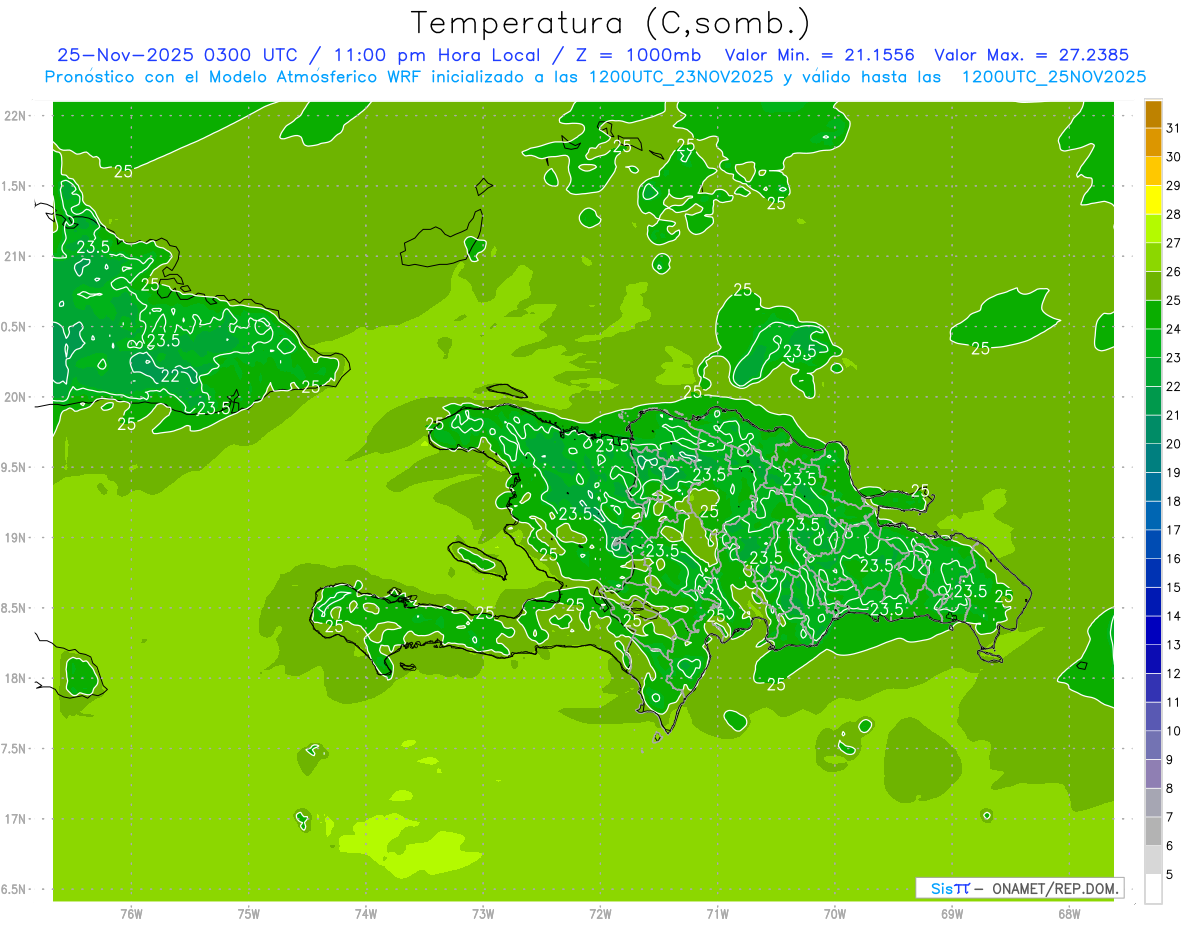Click the 73W longitude axis label
This screenshot has width=1200, height=927.
coord(483,914)
